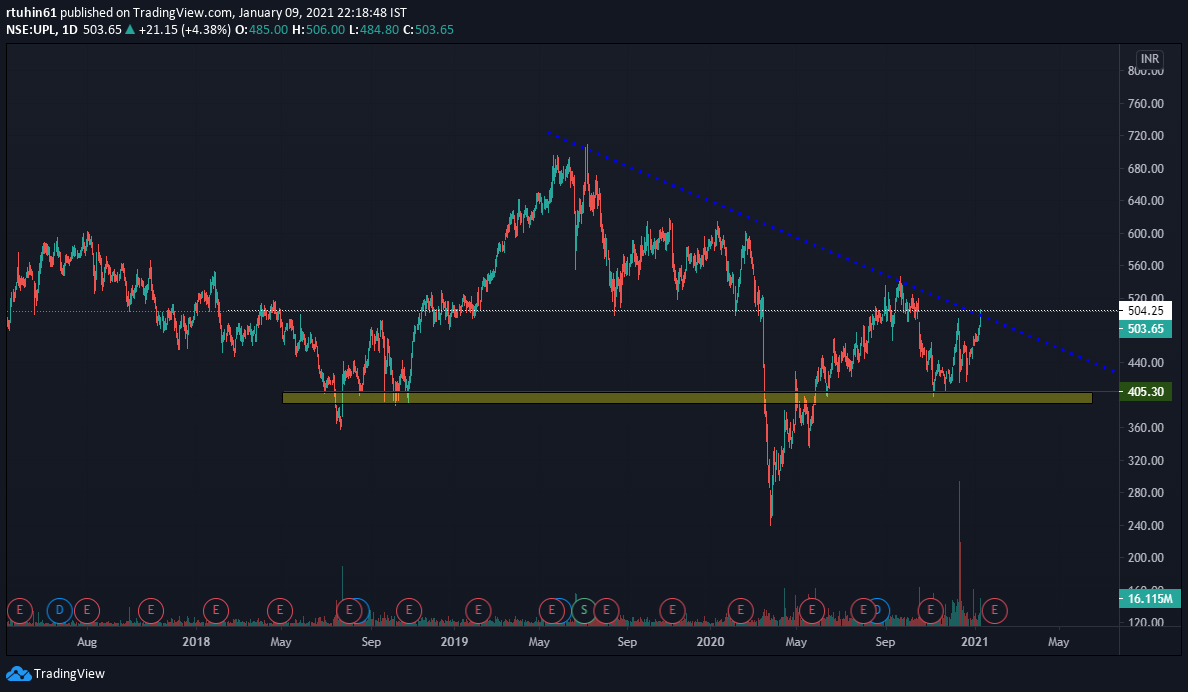1188x692 pixels.
Task: Click the earnings marker directly above the Aug label
Action: click(87, 610)
